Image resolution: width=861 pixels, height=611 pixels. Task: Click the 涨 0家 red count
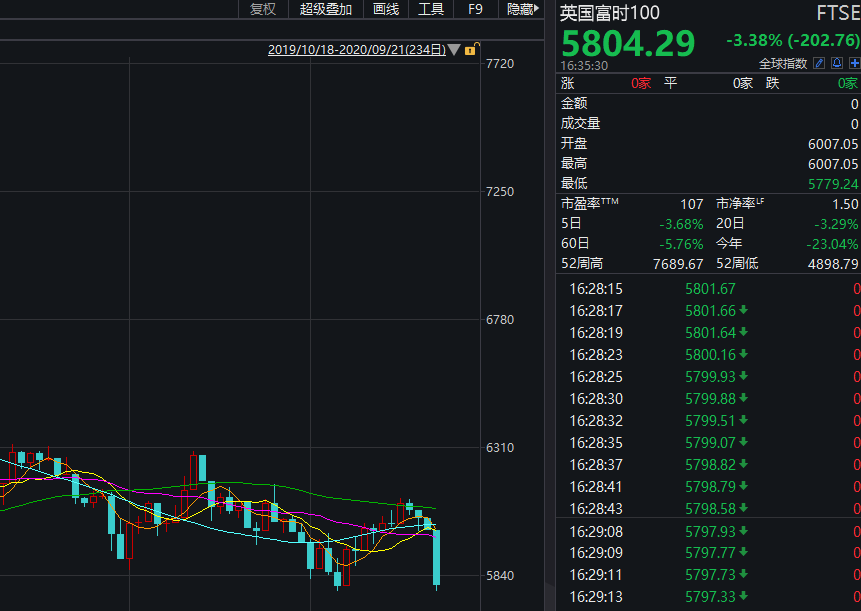click(641, 83)
